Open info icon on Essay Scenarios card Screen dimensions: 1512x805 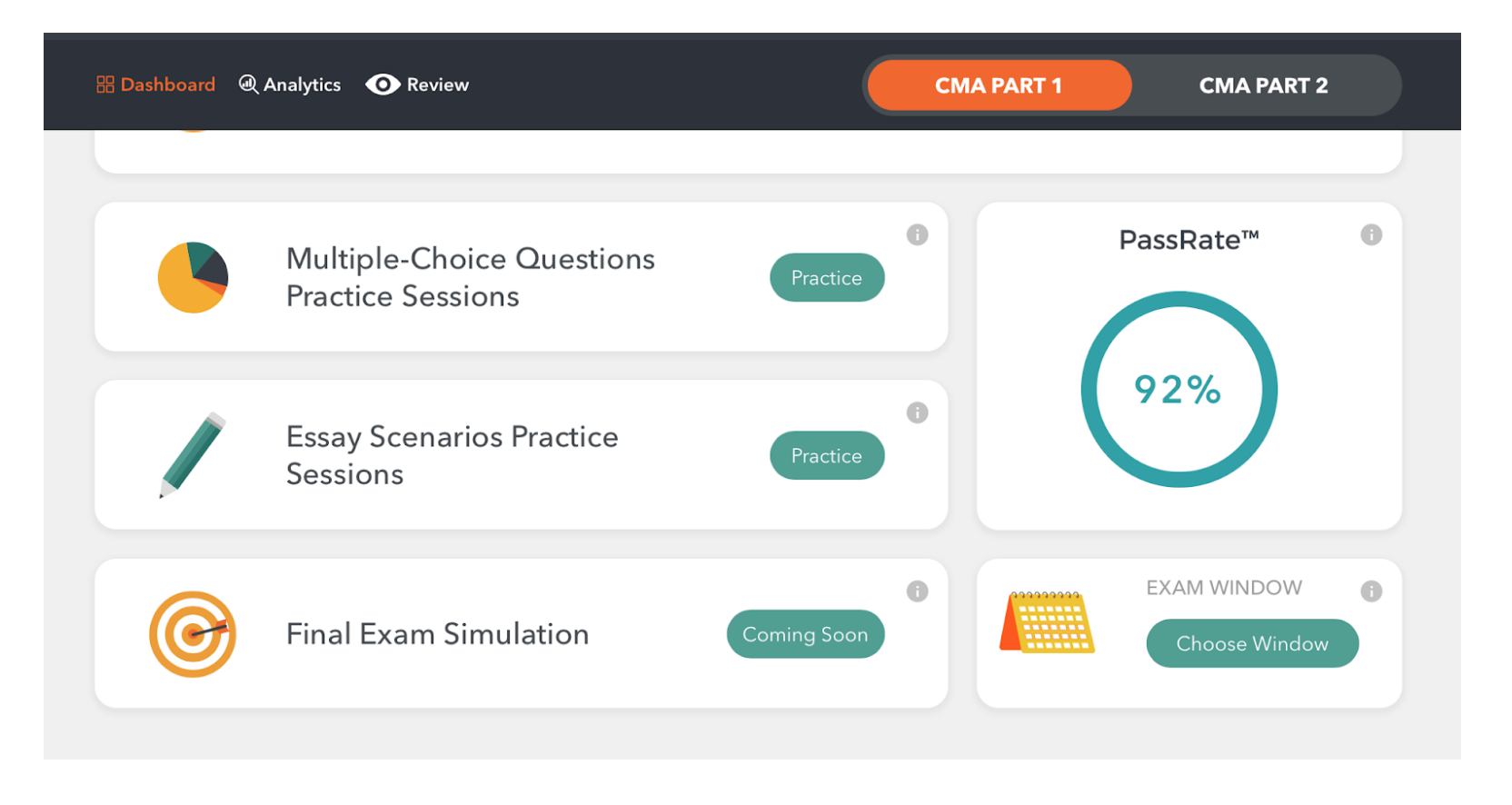[x=918, y=413]
